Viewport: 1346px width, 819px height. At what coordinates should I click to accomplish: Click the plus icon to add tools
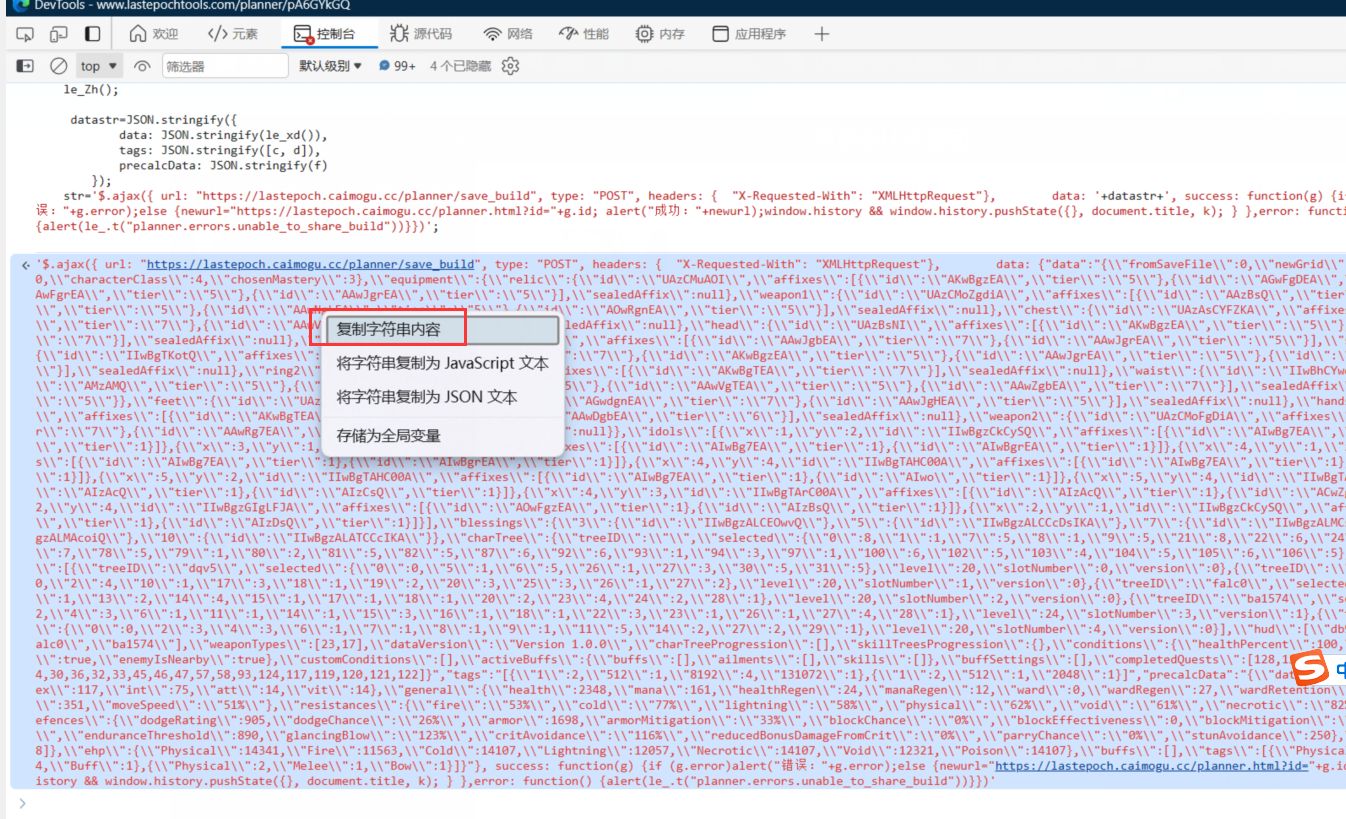pos(821,34)
